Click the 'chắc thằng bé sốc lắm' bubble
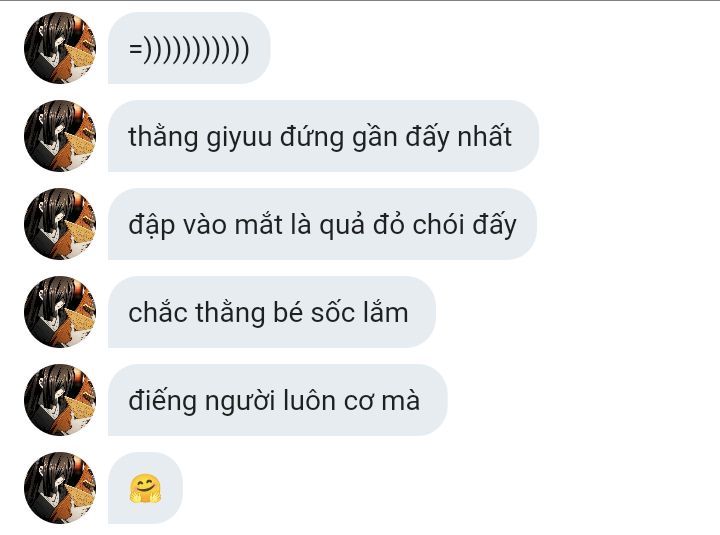The image size is (720, 535). [x=272, y=312]
